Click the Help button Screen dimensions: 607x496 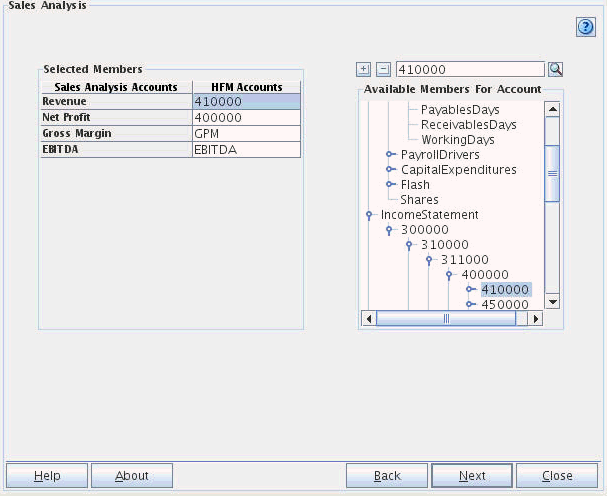coord(47,475)
